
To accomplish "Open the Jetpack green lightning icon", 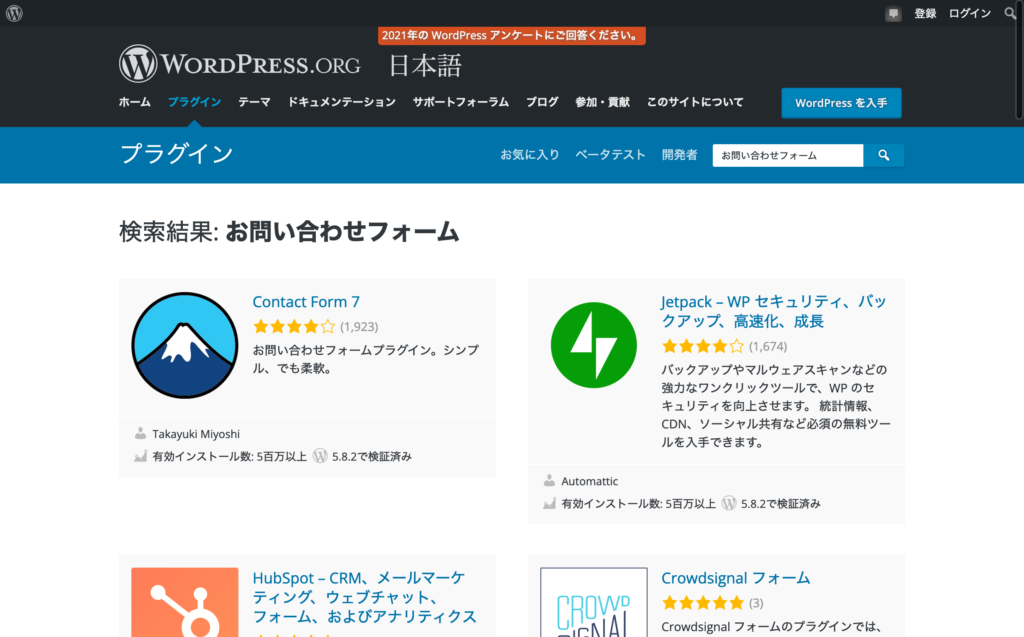I will pyautogui.click(x=594, y=345).
